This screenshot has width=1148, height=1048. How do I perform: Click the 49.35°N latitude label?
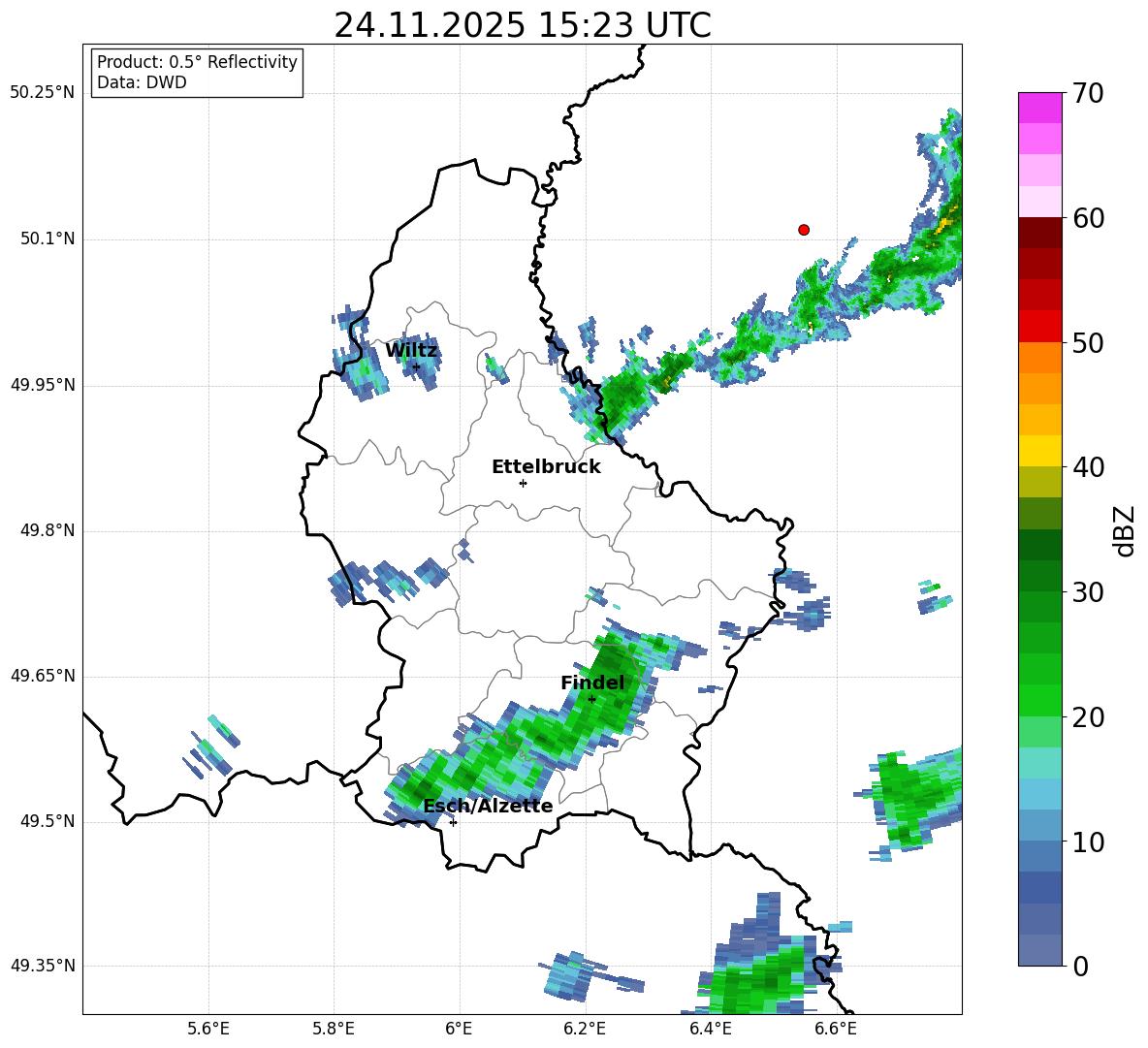pos(43,966)
